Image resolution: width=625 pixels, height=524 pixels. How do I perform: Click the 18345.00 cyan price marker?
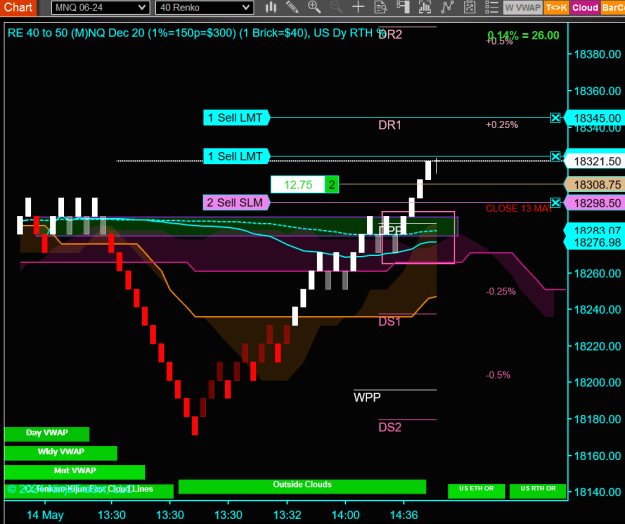(595, 118)
